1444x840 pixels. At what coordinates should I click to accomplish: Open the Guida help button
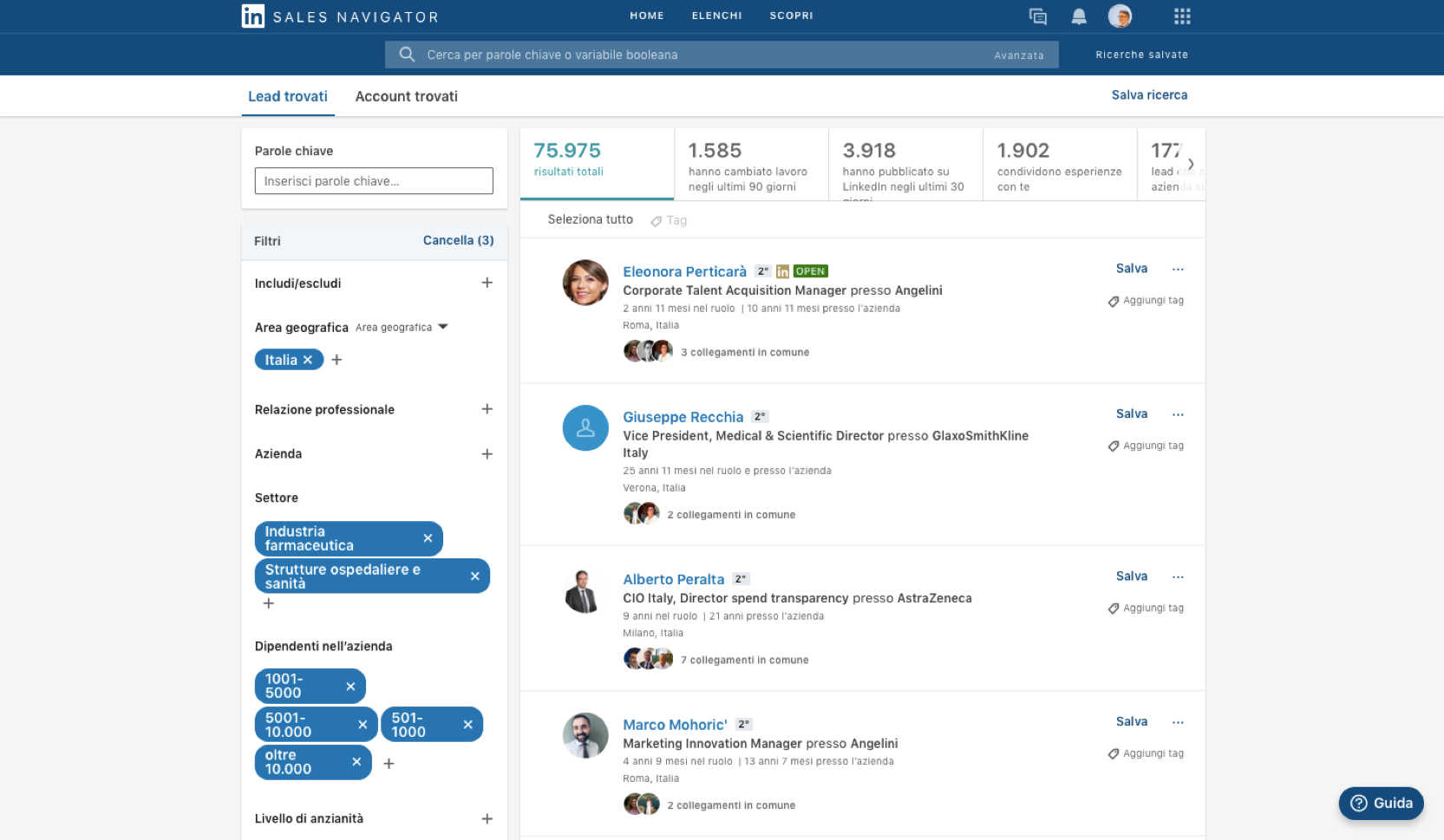point(1382,804)
